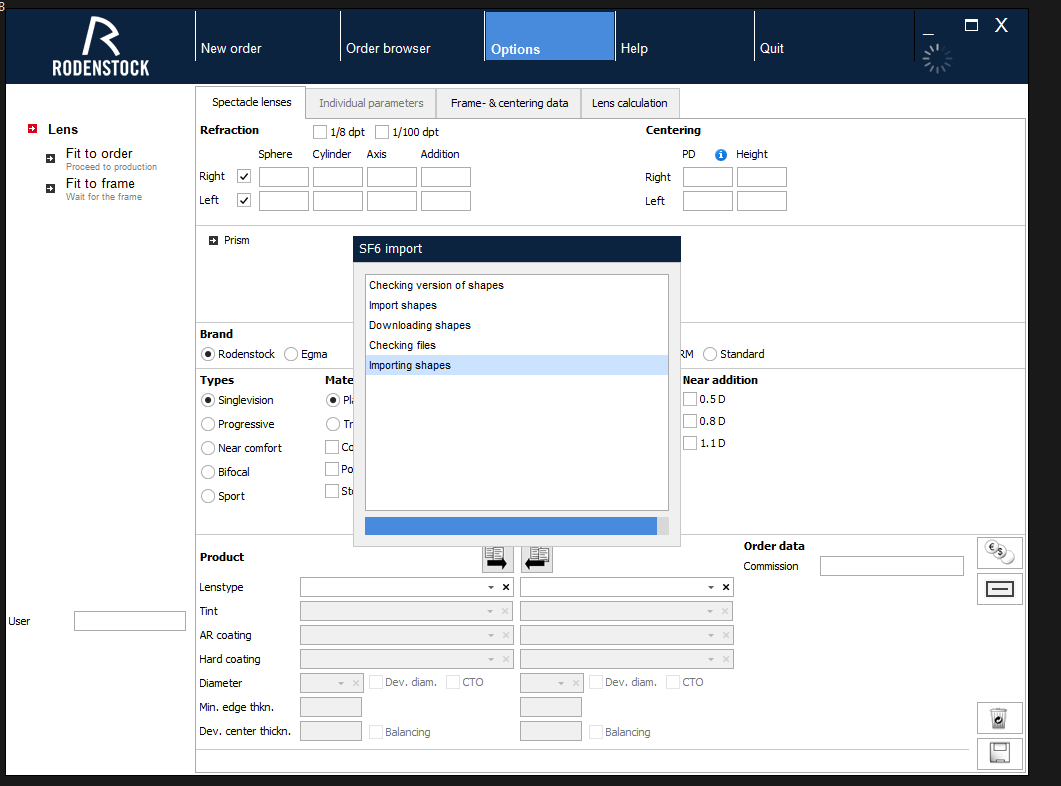Tick the 0.5 D near addition checkbox
The width and height of the screenshot is (1061, 786).
point(690,399)
